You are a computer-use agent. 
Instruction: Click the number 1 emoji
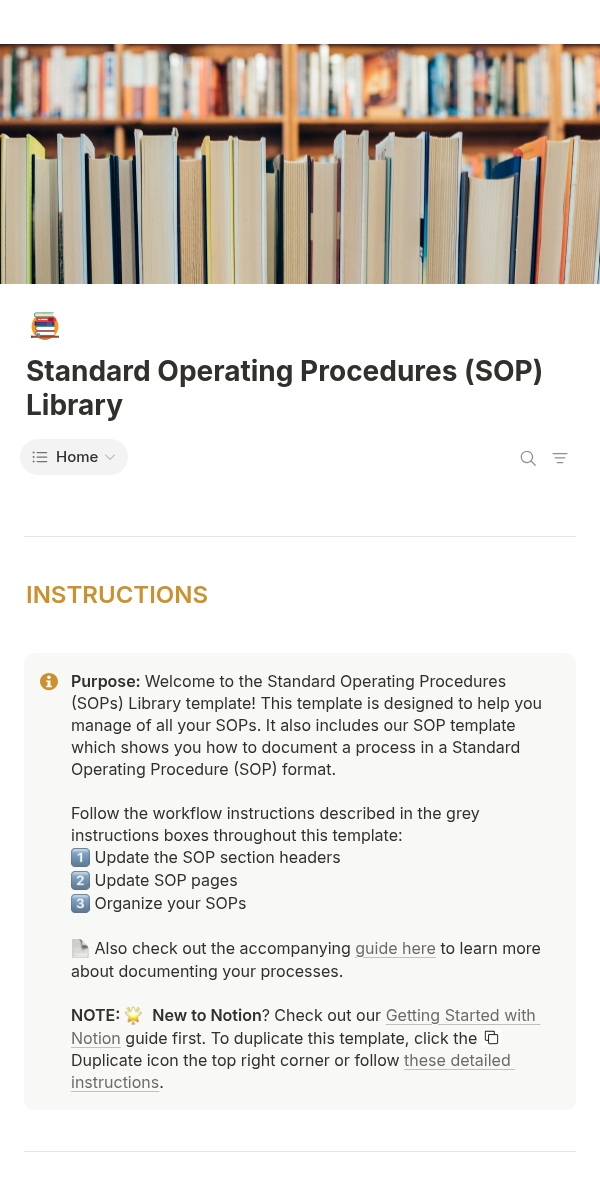pos(81,858)
